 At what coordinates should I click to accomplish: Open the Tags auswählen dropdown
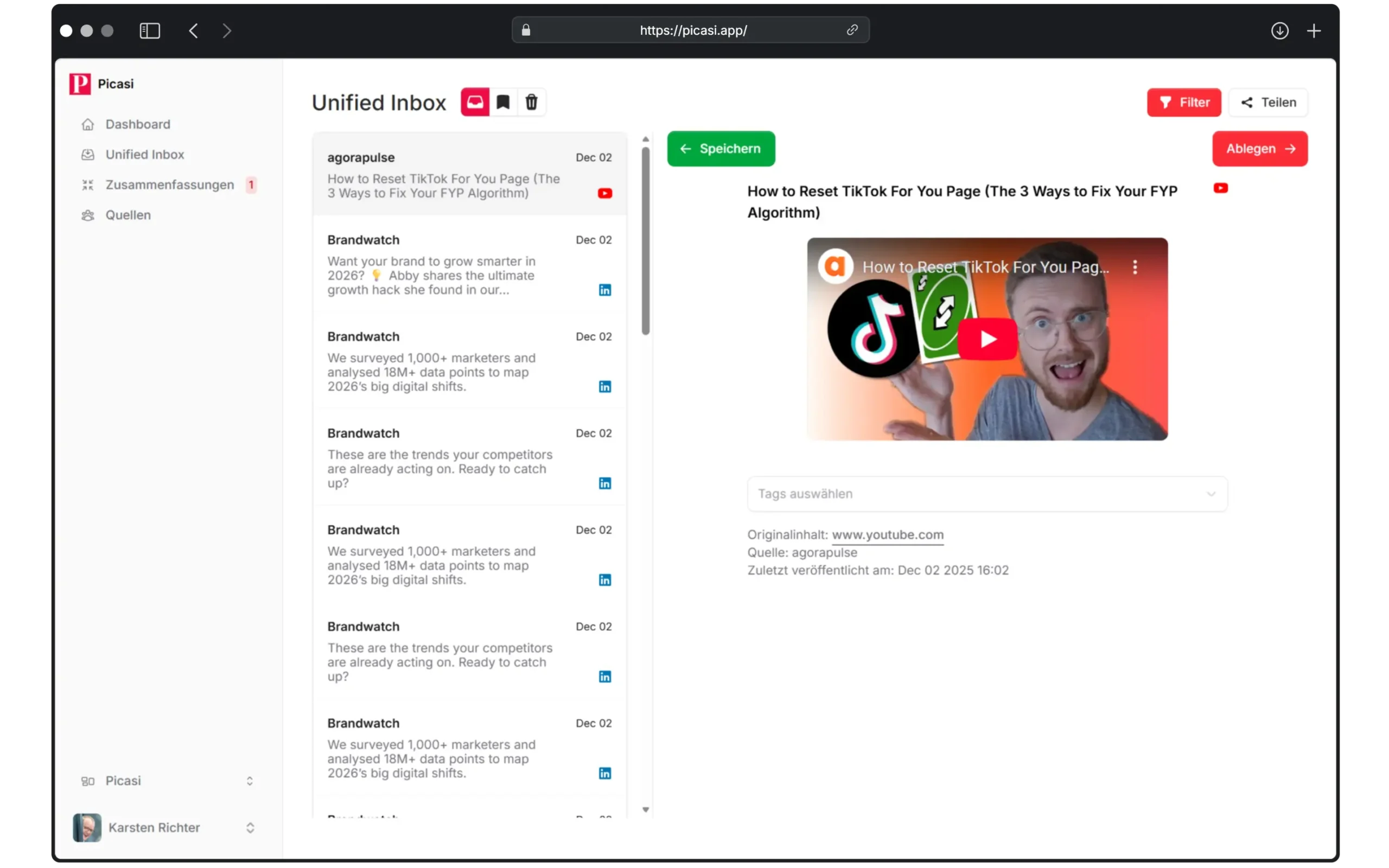pyautogui.click(x=986, y=494)
